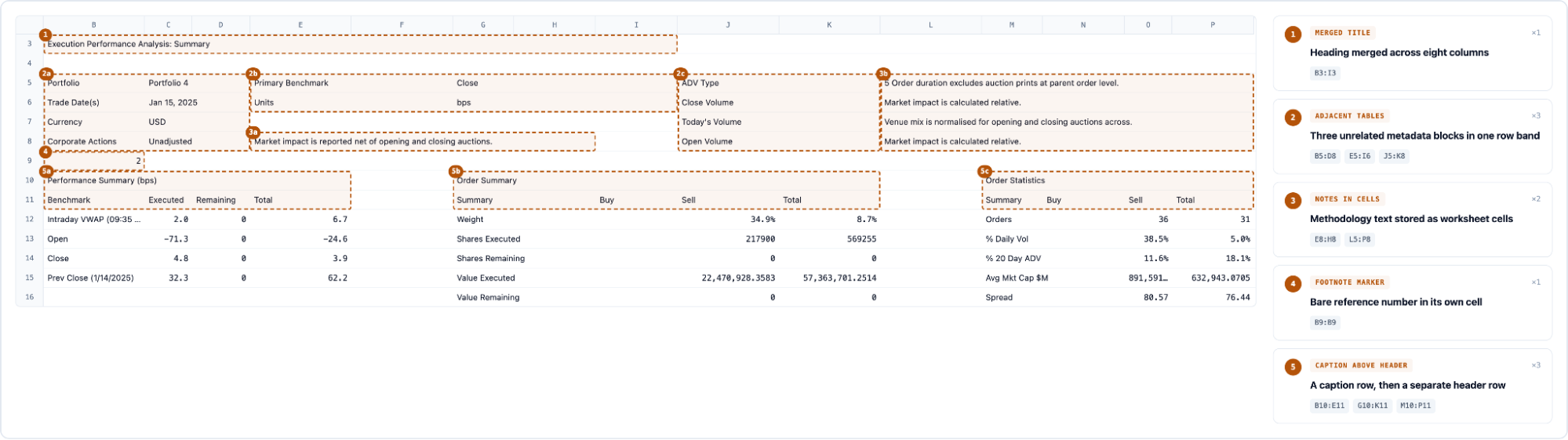Click the 'FOOTNOTE MARKER' tag
This screenshot has width=1568, height=440.
(1349, 282)
